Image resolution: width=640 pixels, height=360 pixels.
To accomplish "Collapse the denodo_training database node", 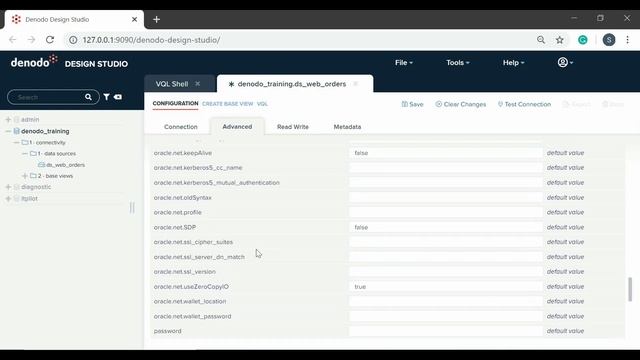I will pos(8,131).
